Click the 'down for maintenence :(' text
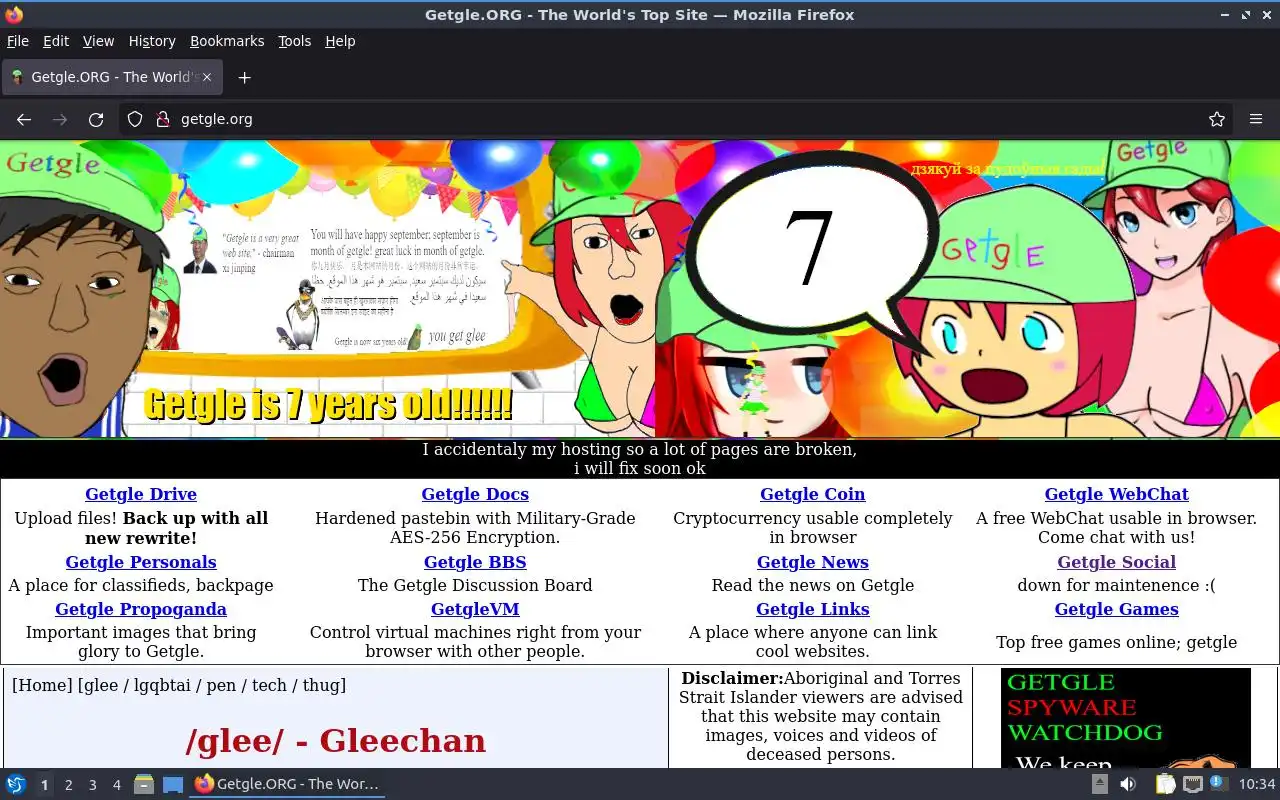 (1116, 585)
